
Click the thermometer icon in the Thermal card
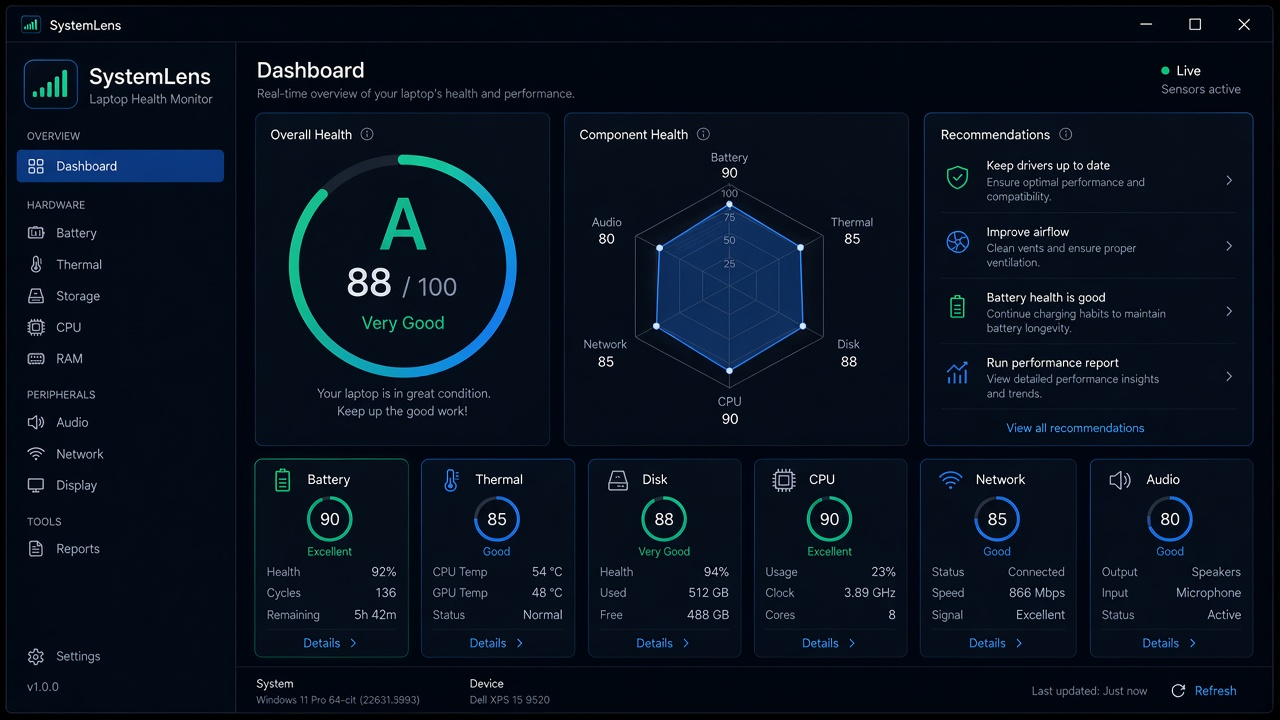450,480
